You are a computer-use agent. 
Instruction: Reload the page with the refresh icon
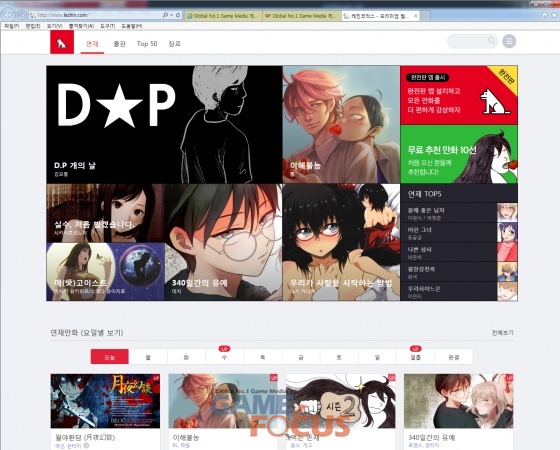click(178, 15)
